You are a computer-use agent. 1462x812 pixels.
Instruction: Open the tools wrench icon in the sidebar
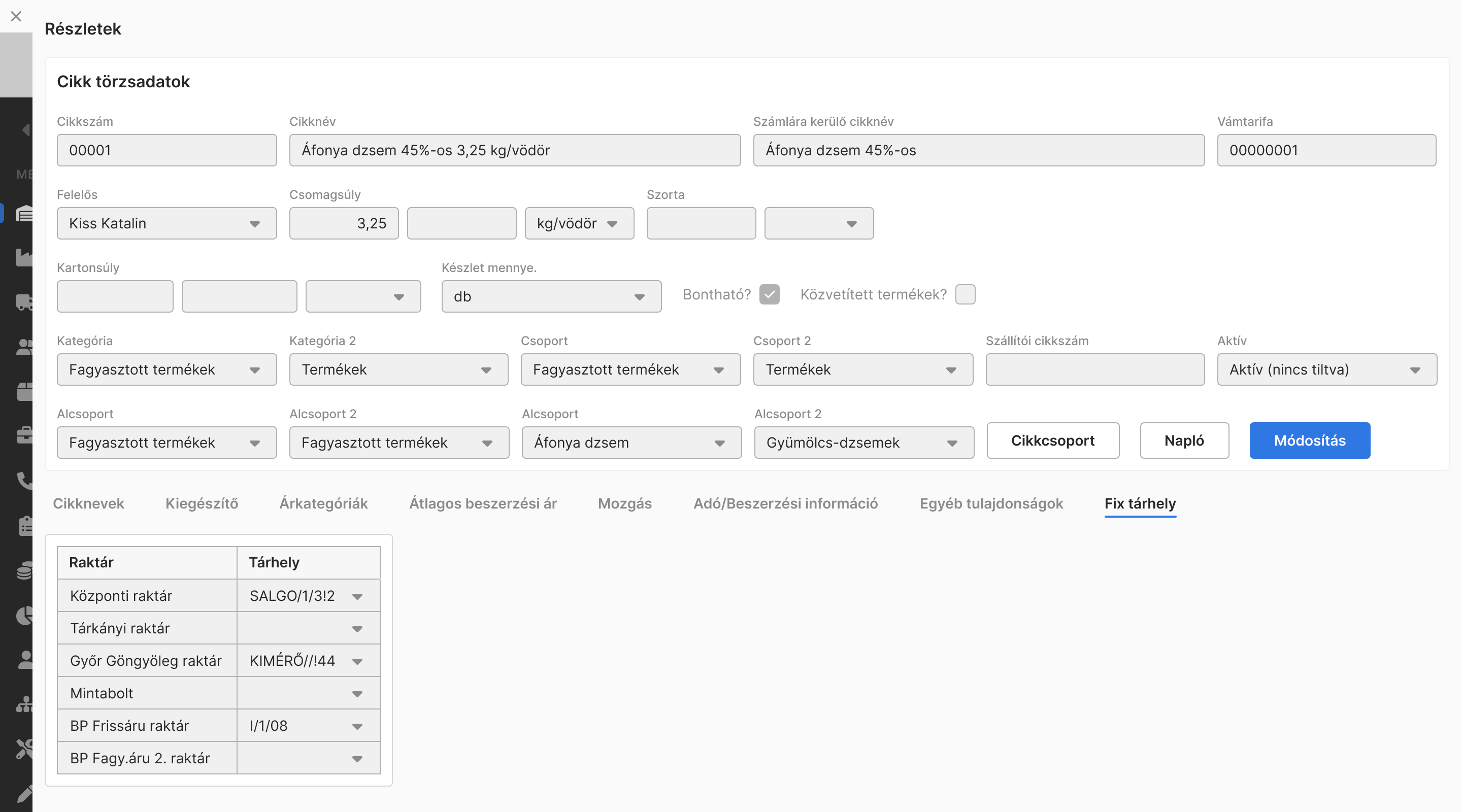pos(24,749)
